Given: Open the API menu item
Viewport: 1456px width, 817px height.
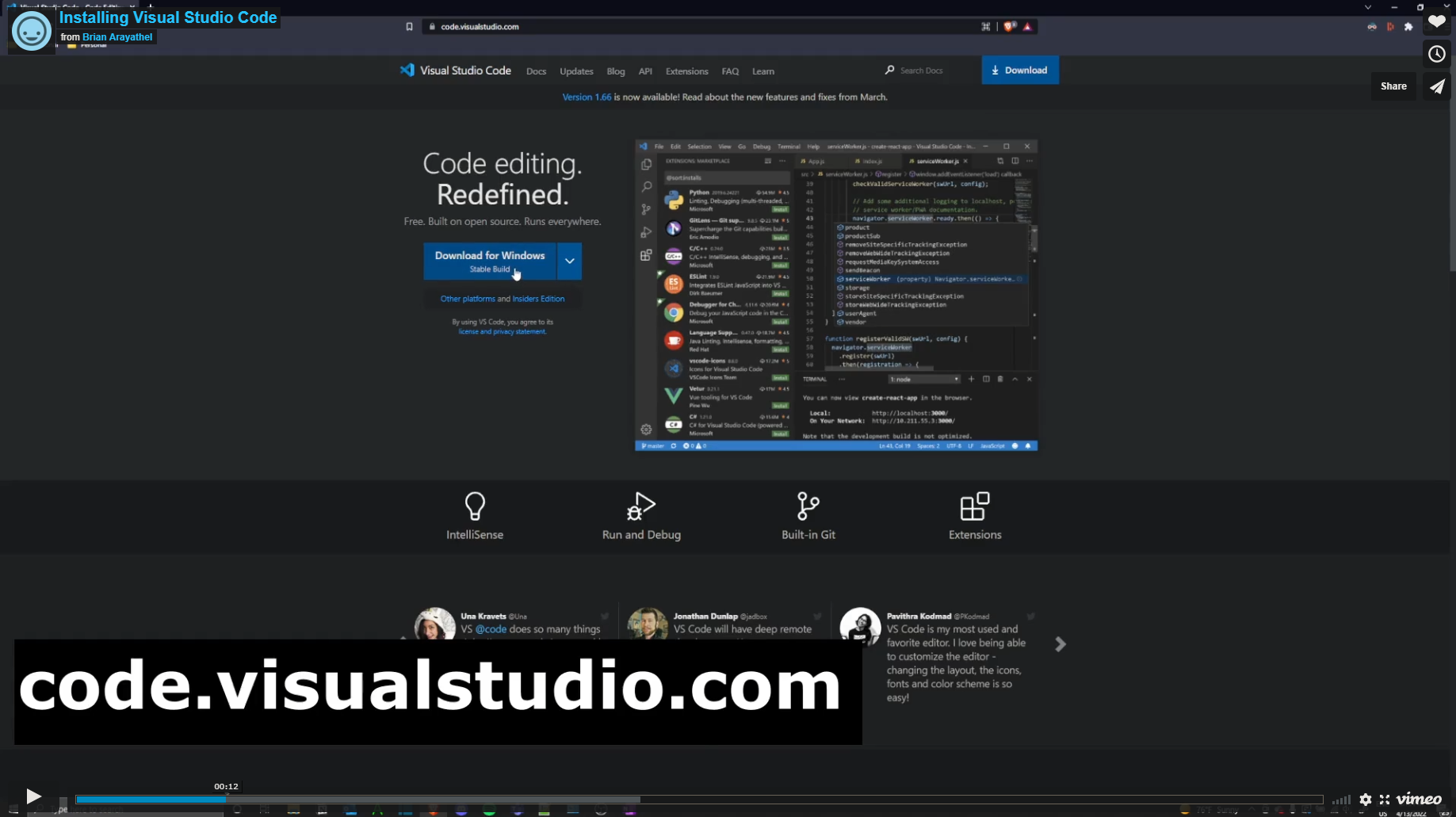Looking at the screenshot, I should (645, 71).
